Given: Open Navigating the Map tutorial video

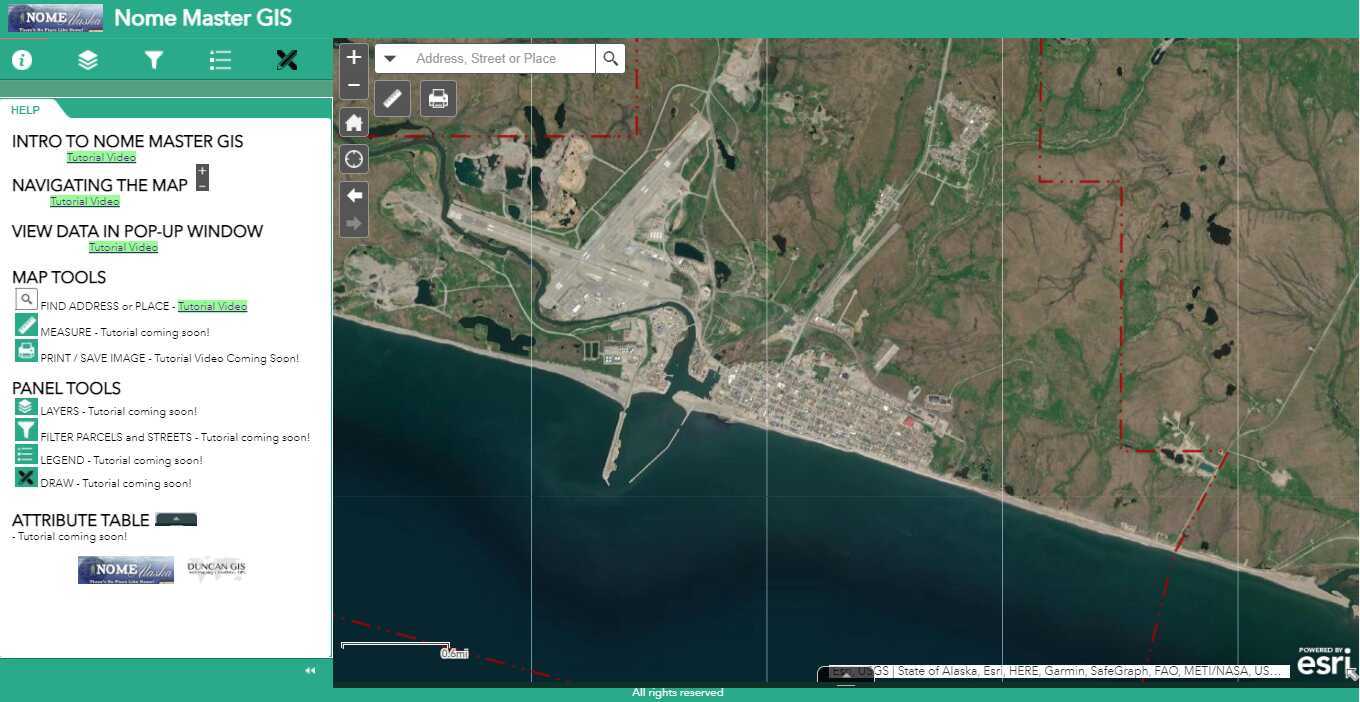Looking at the screenshot, I should [85, 201].
